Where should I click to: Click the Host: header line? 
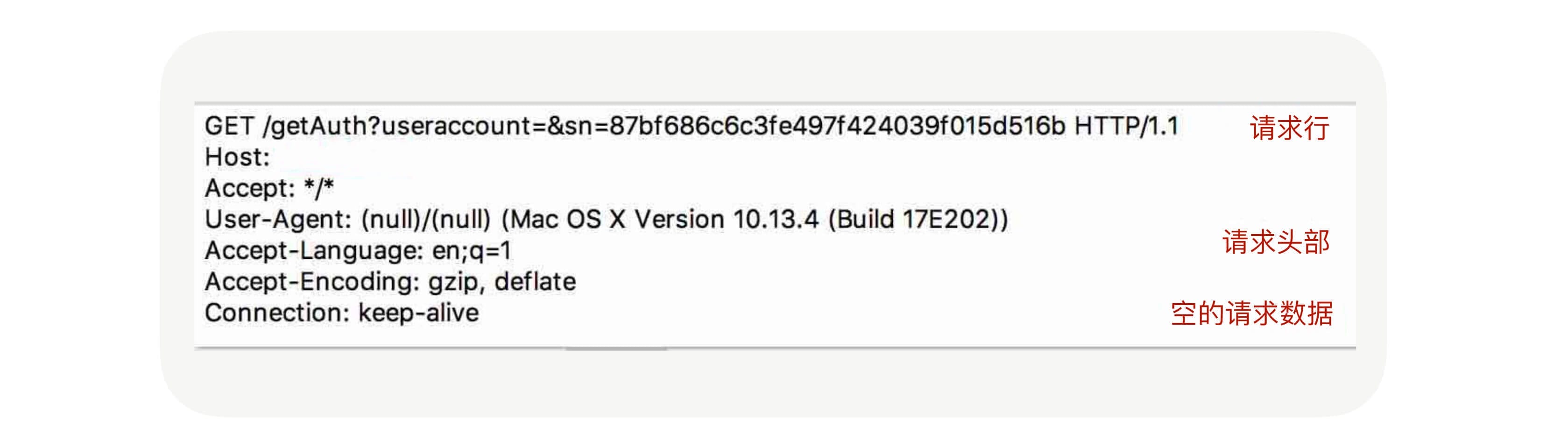point(237,157)
